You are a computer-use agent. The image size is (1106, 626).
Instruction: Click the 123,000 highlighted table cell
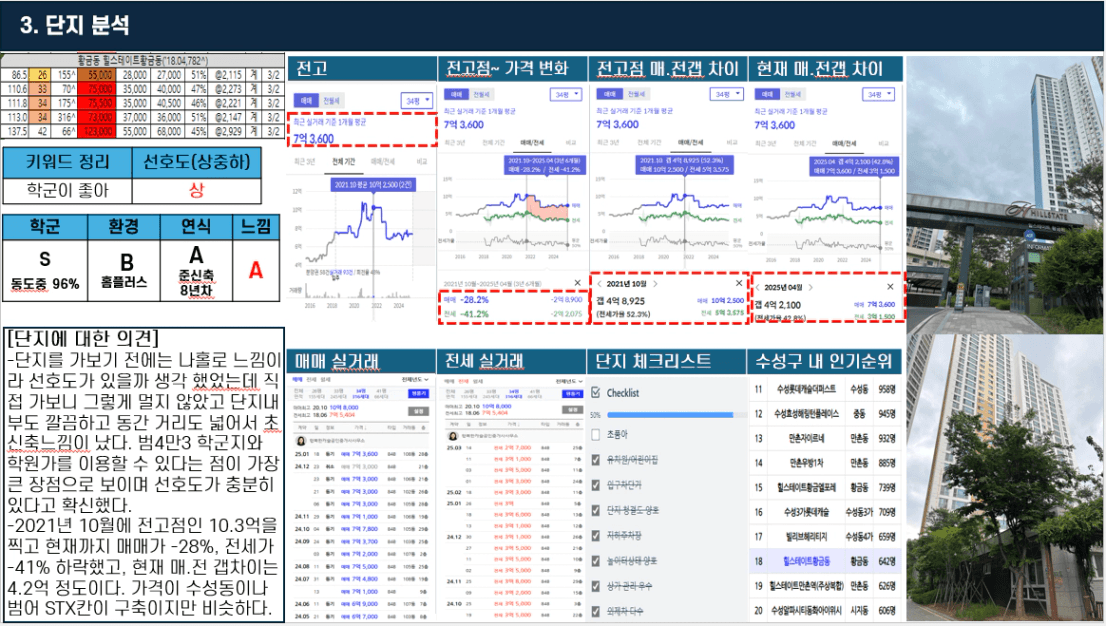point(96,131)
